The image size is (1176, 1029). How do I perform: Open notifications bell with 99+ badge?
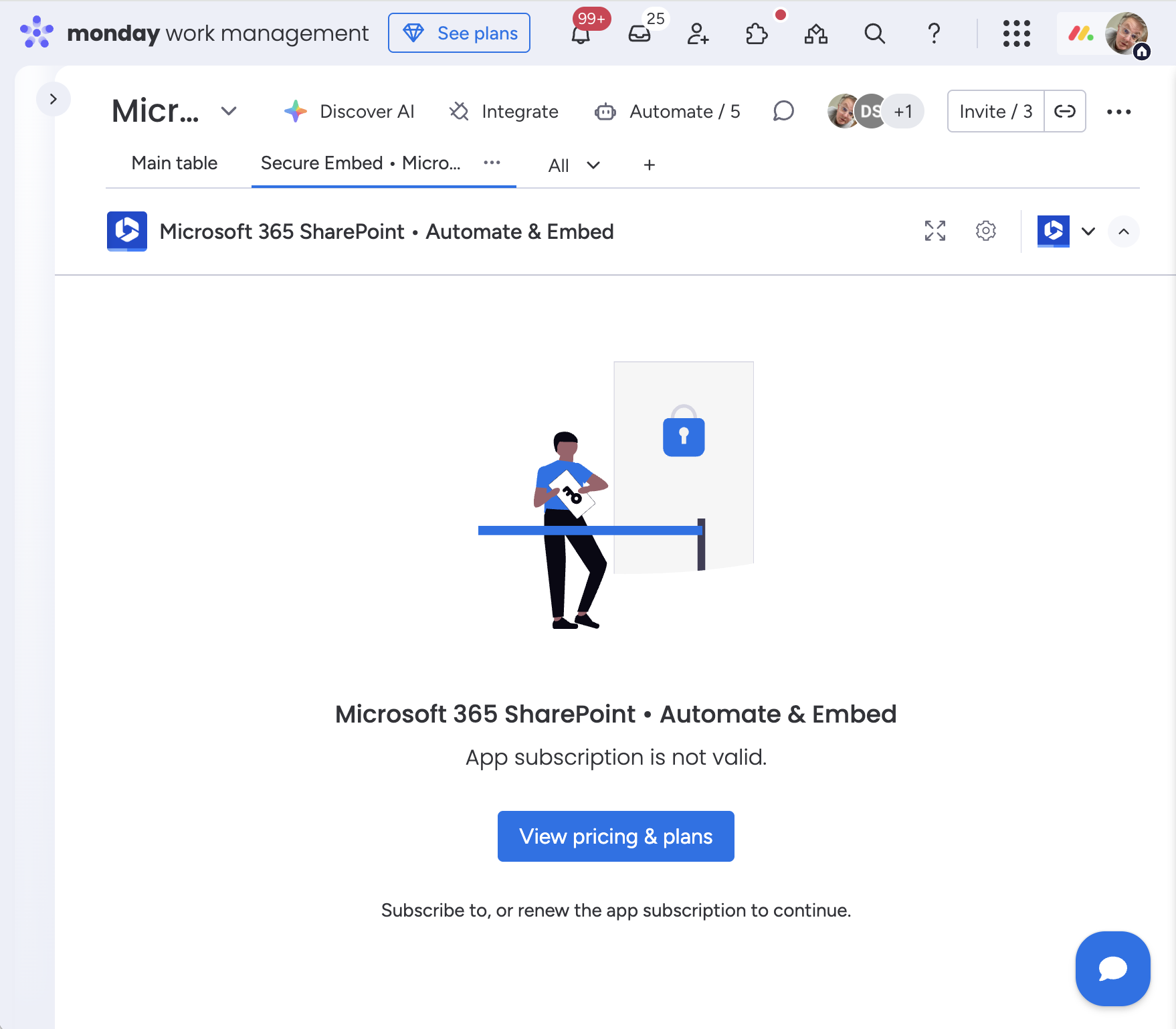click(581, 35)
